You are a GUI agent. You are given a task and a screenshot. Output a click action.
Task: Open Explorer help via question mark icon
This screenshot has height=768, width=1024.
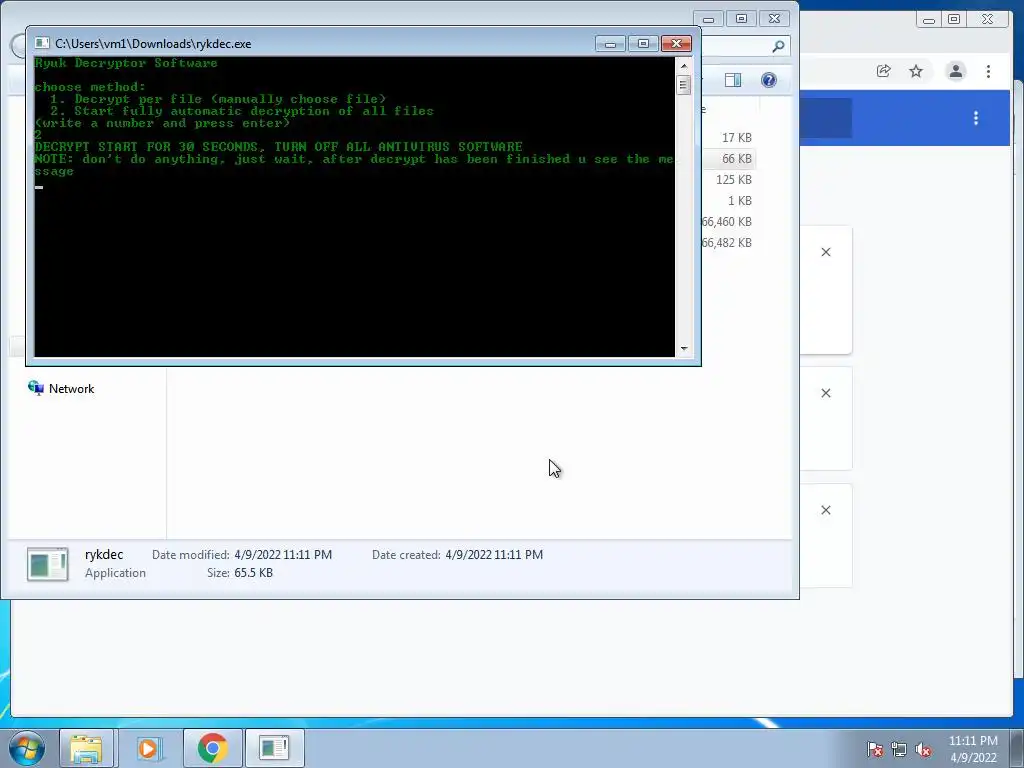769,80
